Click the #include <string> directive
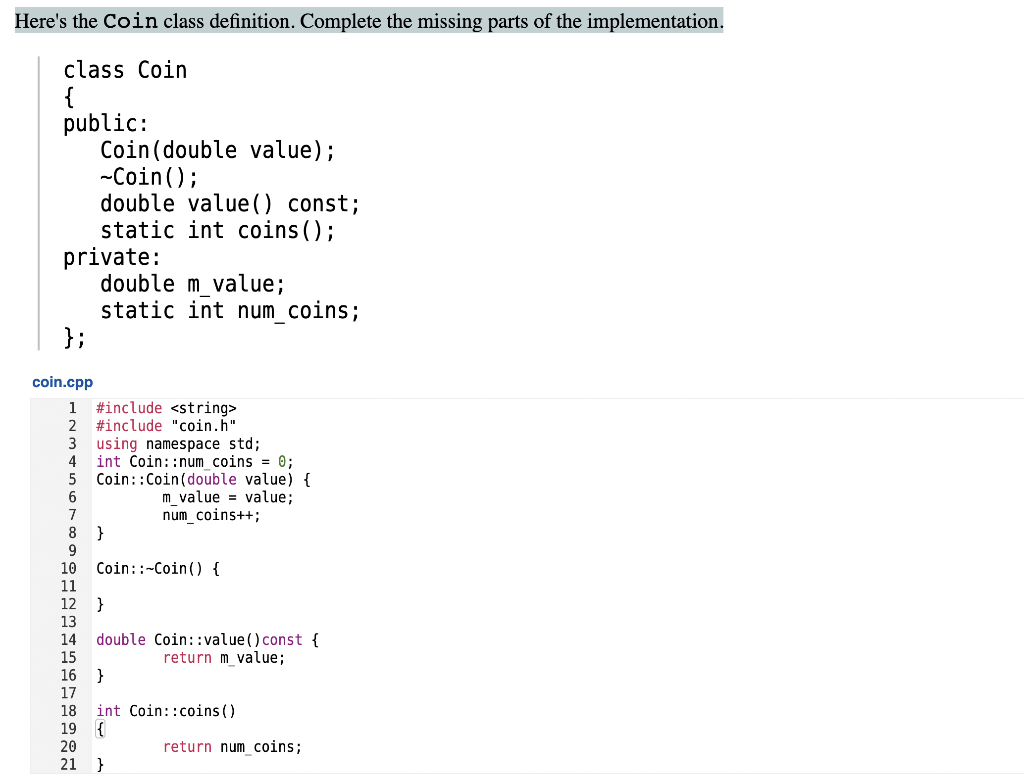This screenshot has width=1024, height=784. pos(165,408)
